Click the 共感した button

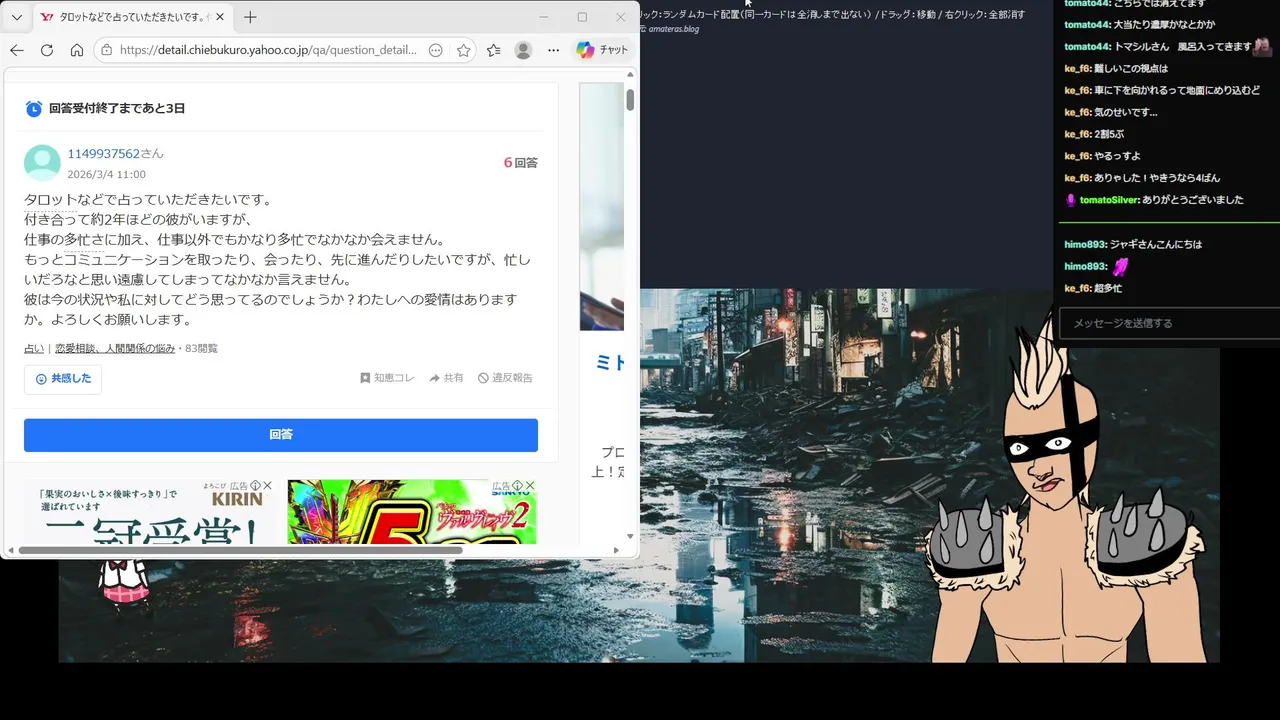tap(63, 379)
